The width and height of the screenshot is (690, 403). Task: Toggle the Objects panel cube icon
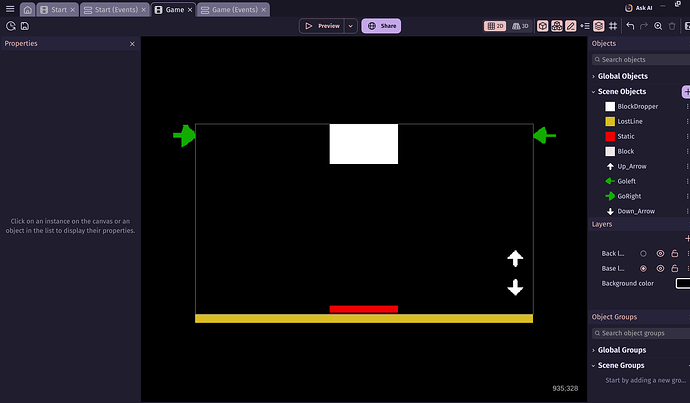click(543, 26)
